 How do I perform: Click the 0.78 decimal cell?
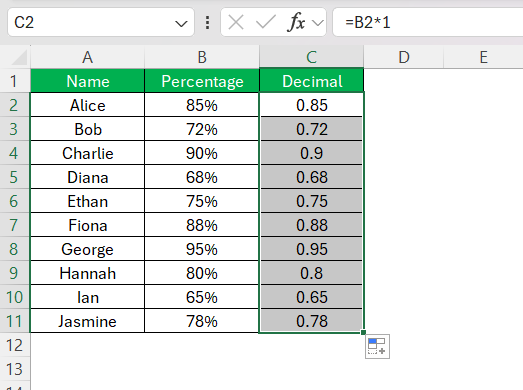pos(312,321)
